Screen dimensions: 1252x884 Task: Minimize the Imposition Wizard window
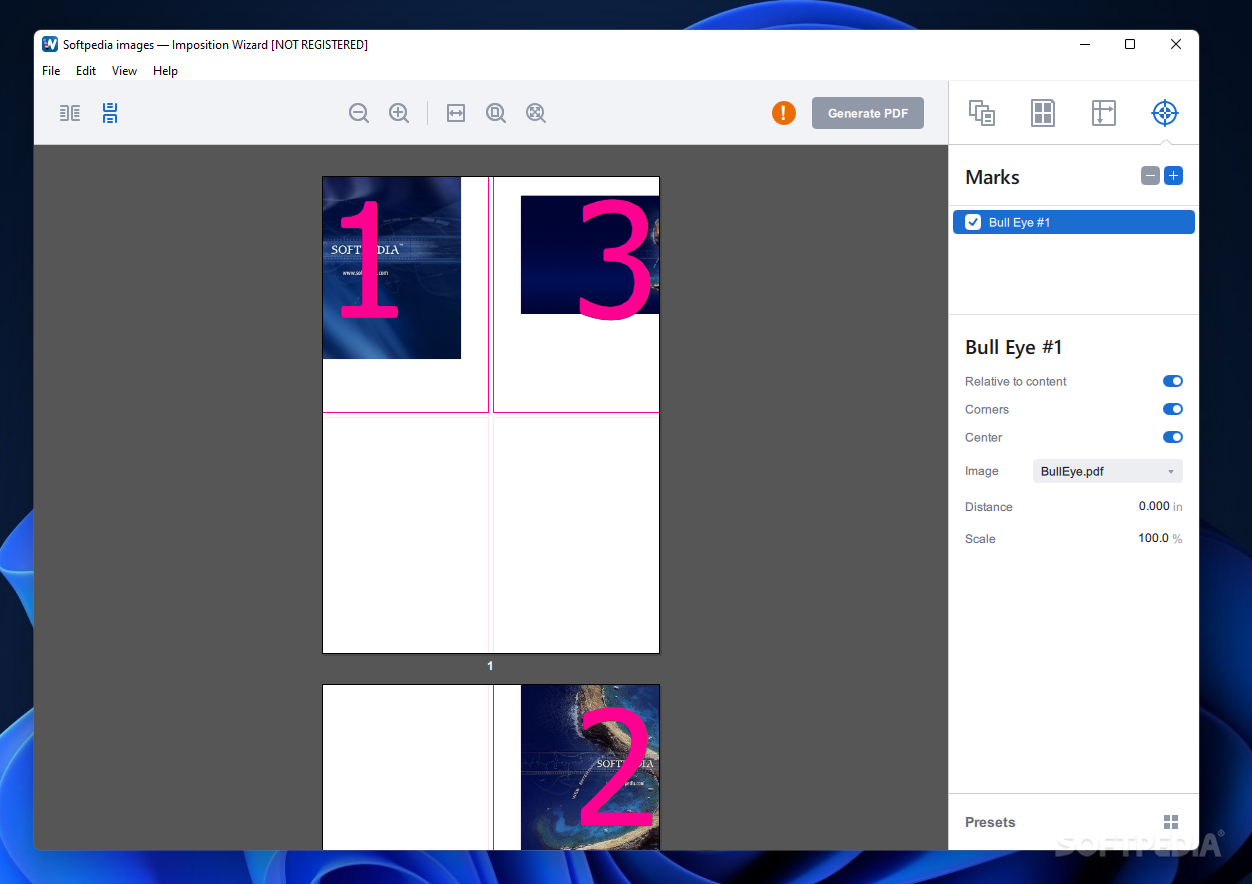click(1084, 44)
